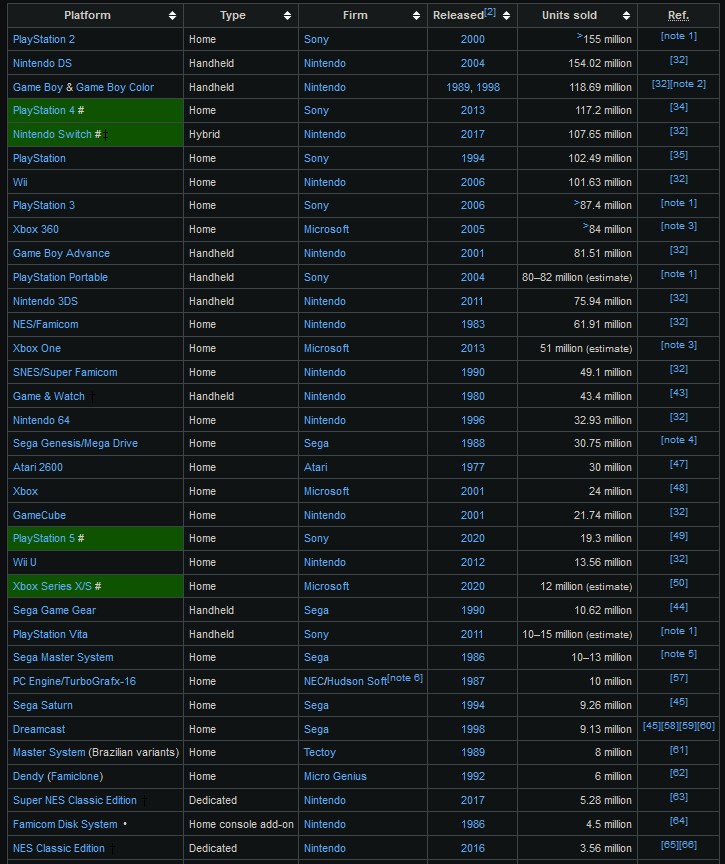Open [note 2] in Game Boy row
The width and height of the screenshot is (725, 864).
(688, 84)
